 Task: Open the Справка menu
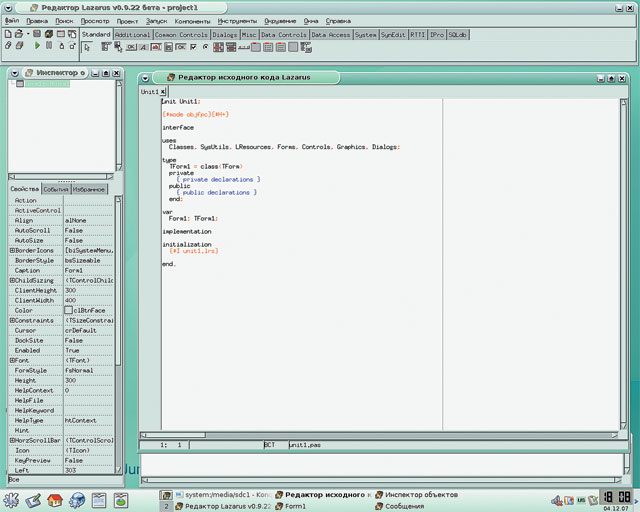coord(338,21)
